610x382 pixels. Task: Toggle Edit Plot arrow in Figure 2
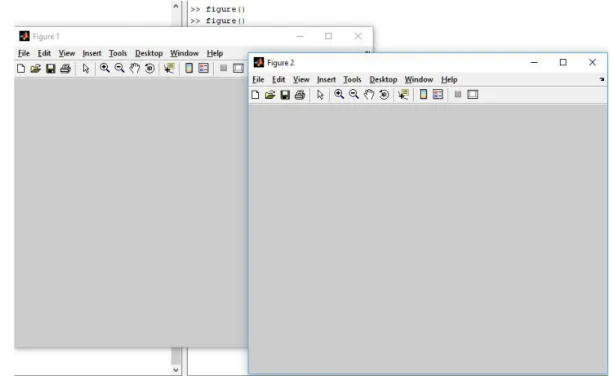coord(320,95)
